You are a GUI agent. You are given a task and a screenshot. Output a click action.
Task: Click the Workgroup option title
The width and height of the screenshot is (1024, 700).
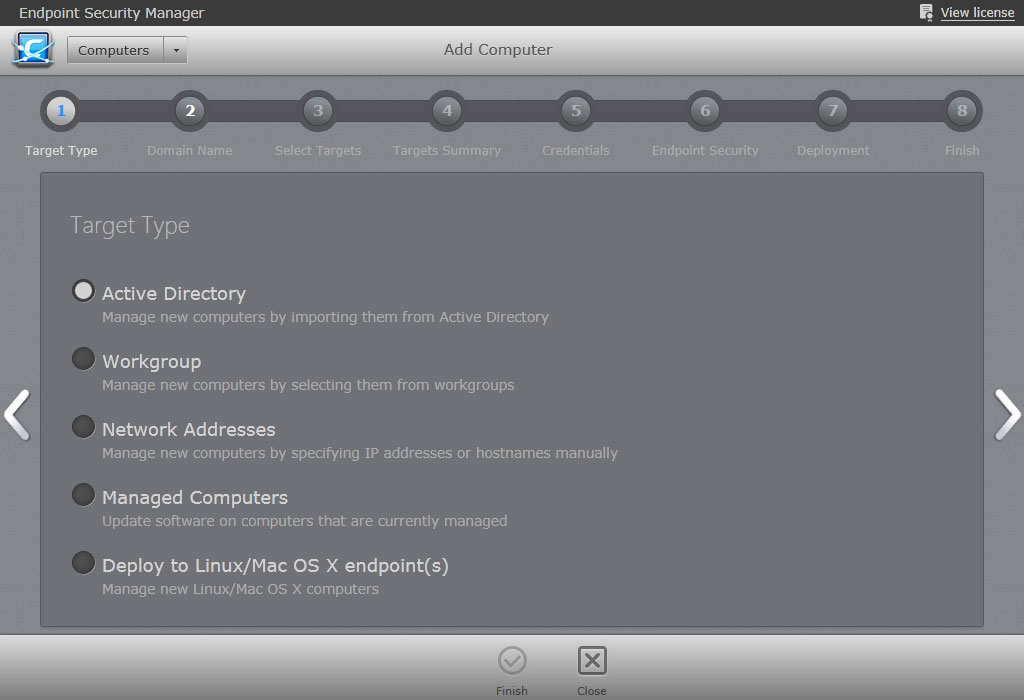point(152,362)
